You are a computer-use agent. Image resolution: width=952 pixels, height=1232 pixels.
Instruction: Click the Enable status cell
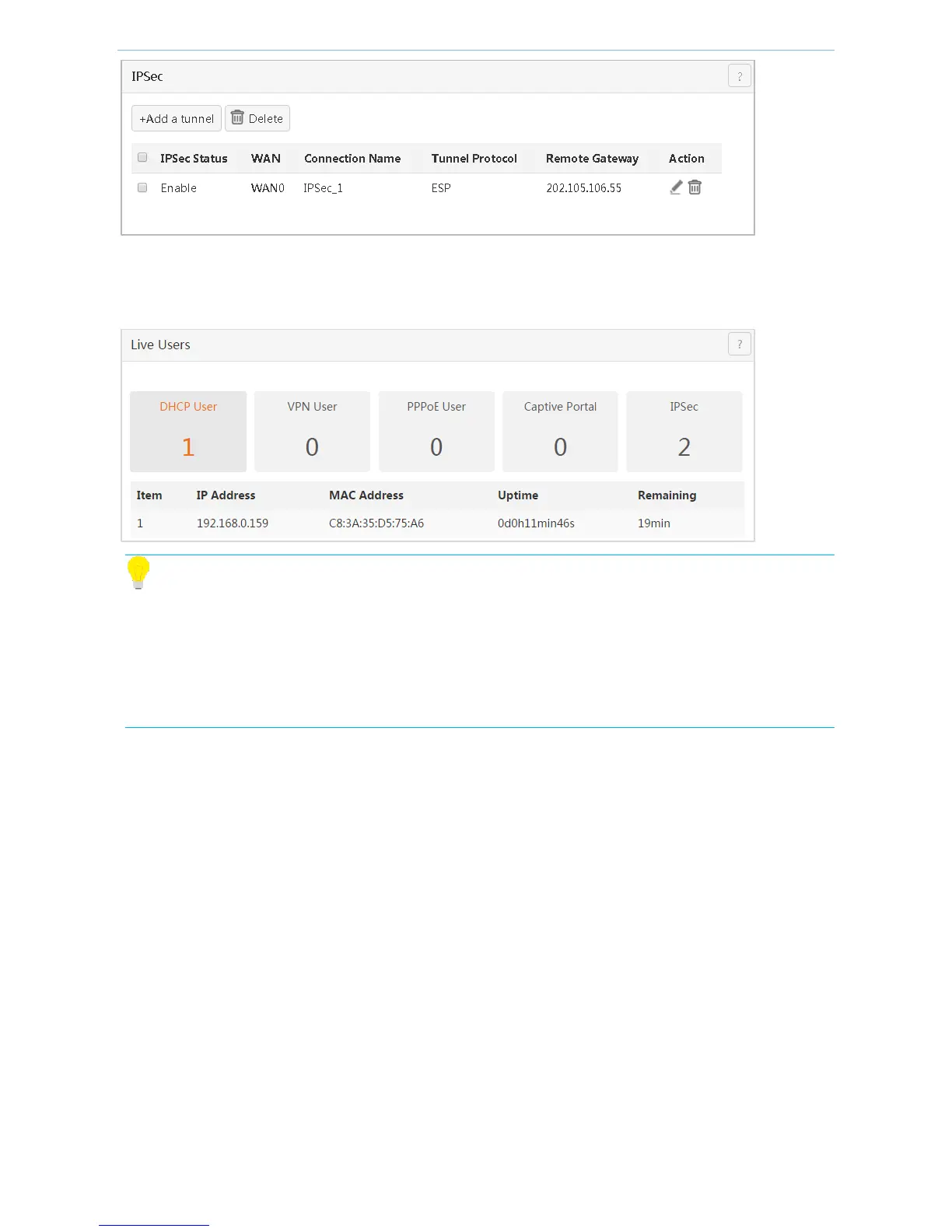tap(179, 188)
